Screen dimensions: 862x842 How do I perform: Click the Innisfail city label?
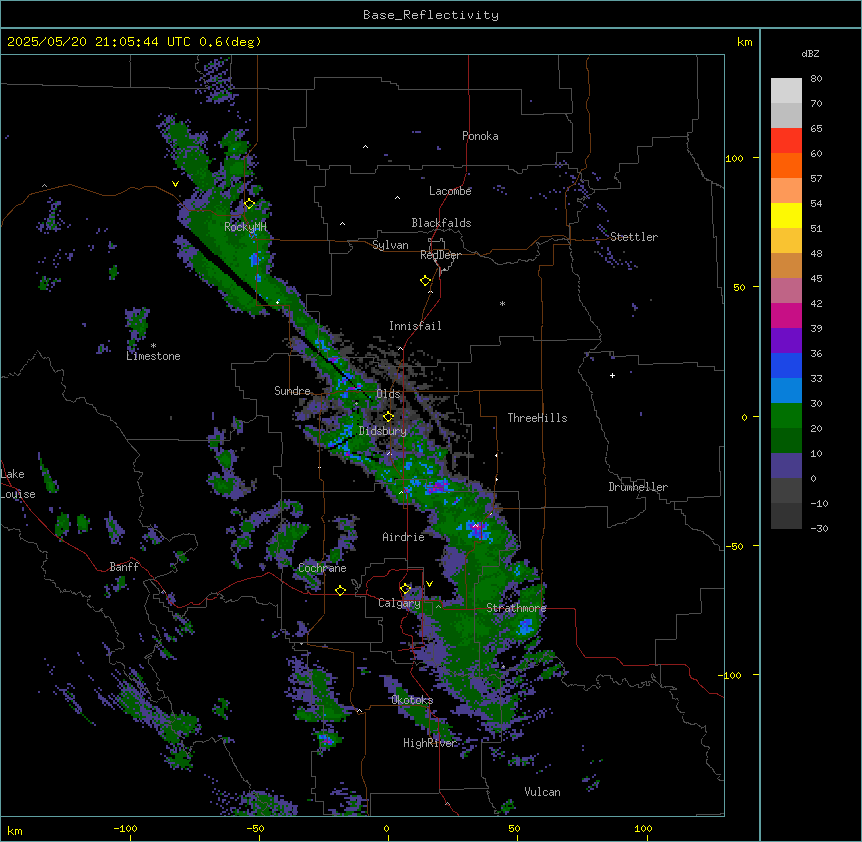pos(415,326)
